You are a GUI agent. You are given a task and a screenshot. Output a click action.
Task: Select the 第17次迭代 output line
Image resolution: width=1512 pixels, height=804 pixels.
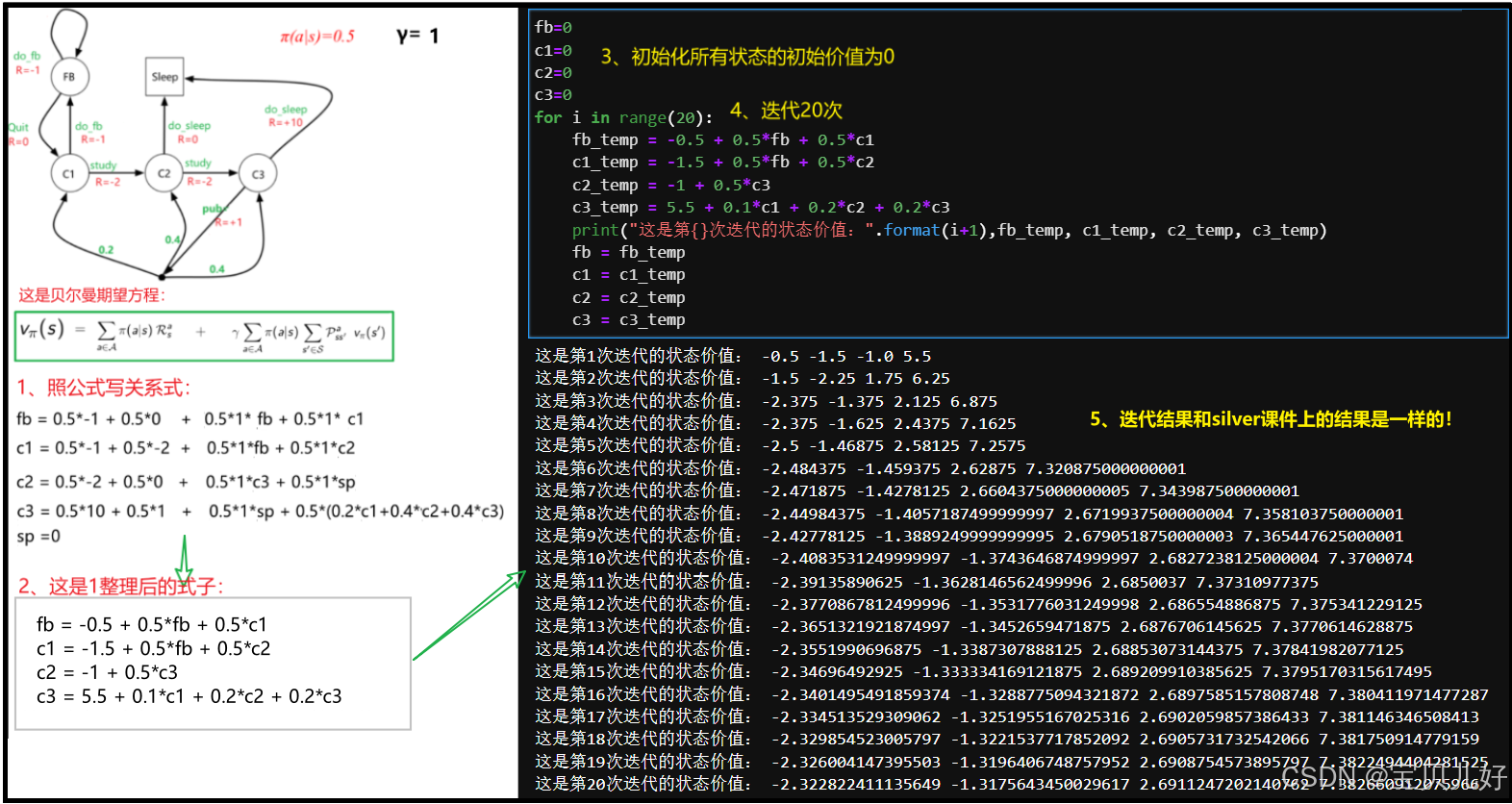[1007, 716]
